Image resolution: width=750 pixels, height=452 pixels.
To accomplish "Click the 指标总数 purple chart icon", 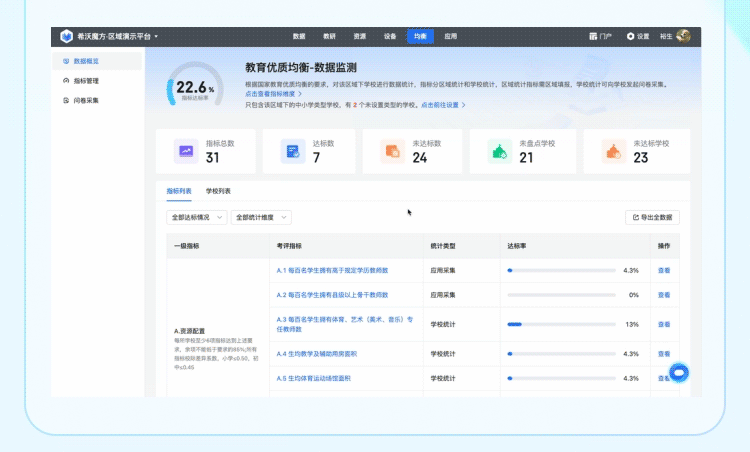I will coord(185,151).
